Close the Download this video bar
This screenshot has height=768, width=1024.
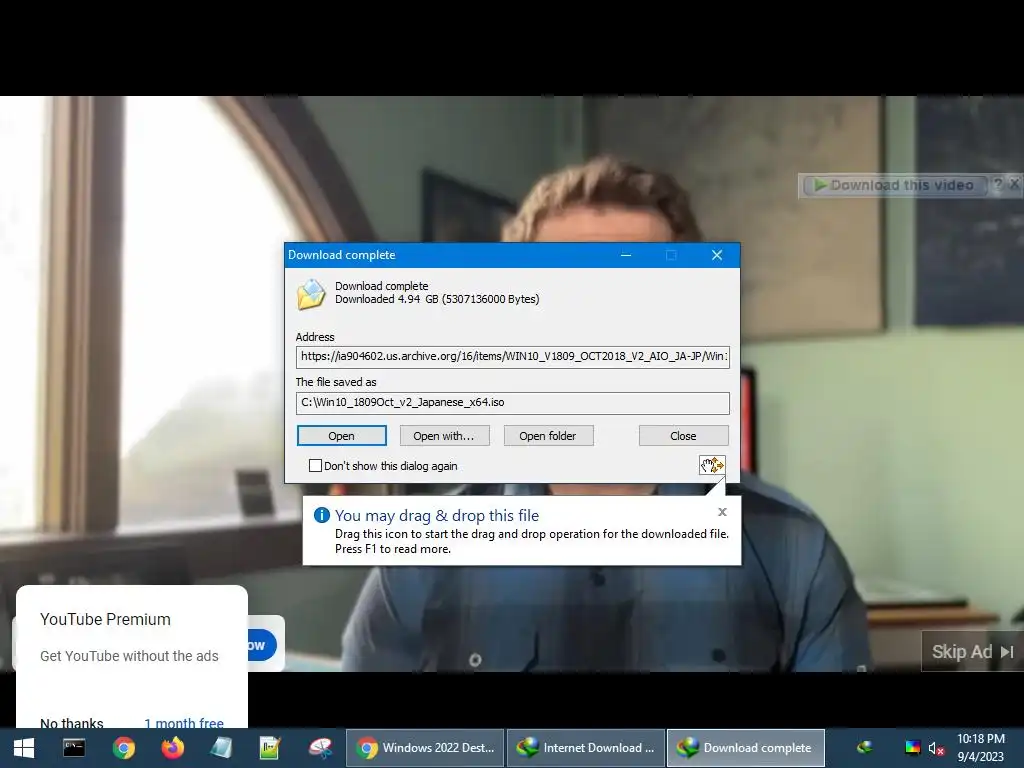(x=1014, y=185)
